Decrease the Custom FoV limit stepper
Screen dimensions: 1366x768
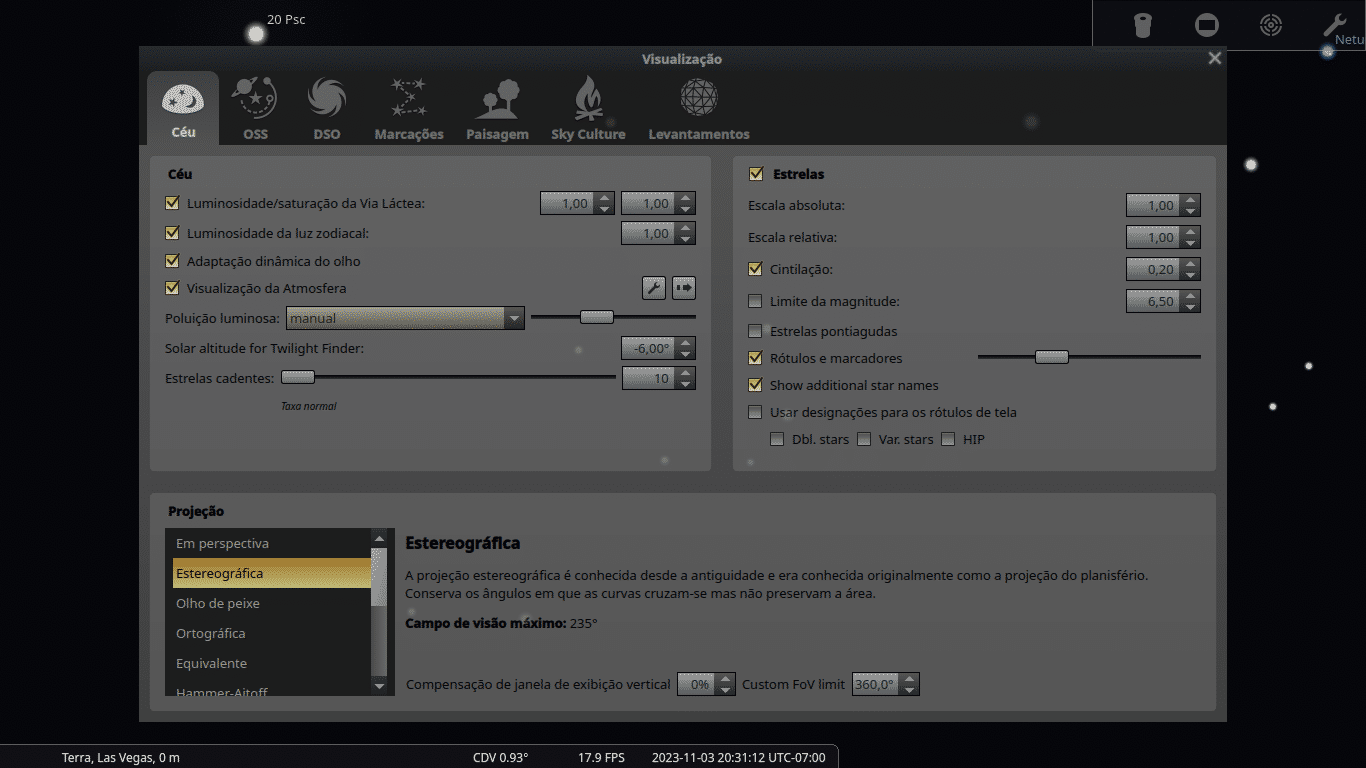(x=909, y=690)
